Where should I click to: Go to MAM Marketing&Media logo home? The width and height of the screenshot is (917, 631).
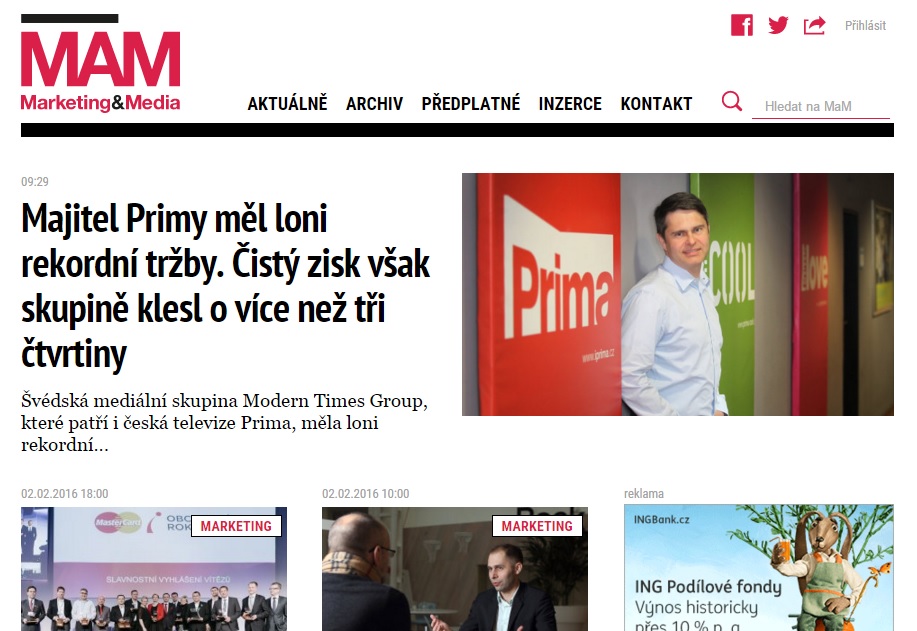pyautogui.click(x=101, y=63)
